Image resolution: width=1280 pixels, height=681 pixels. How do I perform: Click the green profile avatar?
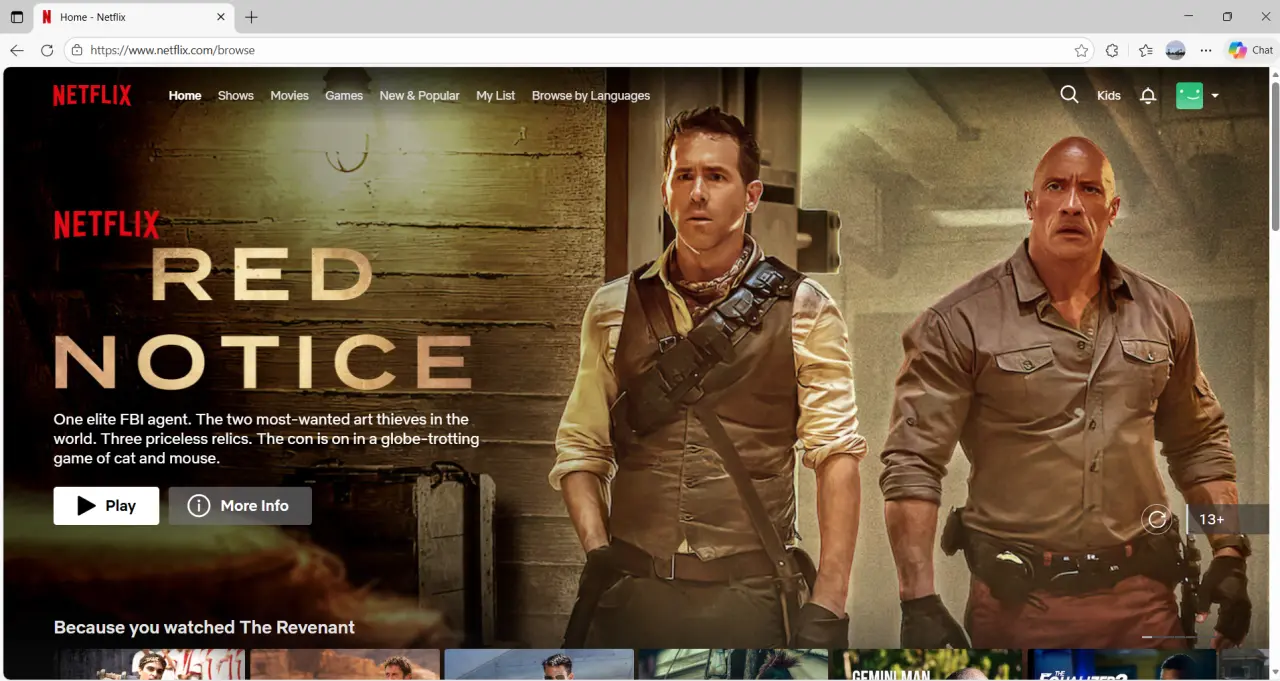click(x=1189, y=96)
